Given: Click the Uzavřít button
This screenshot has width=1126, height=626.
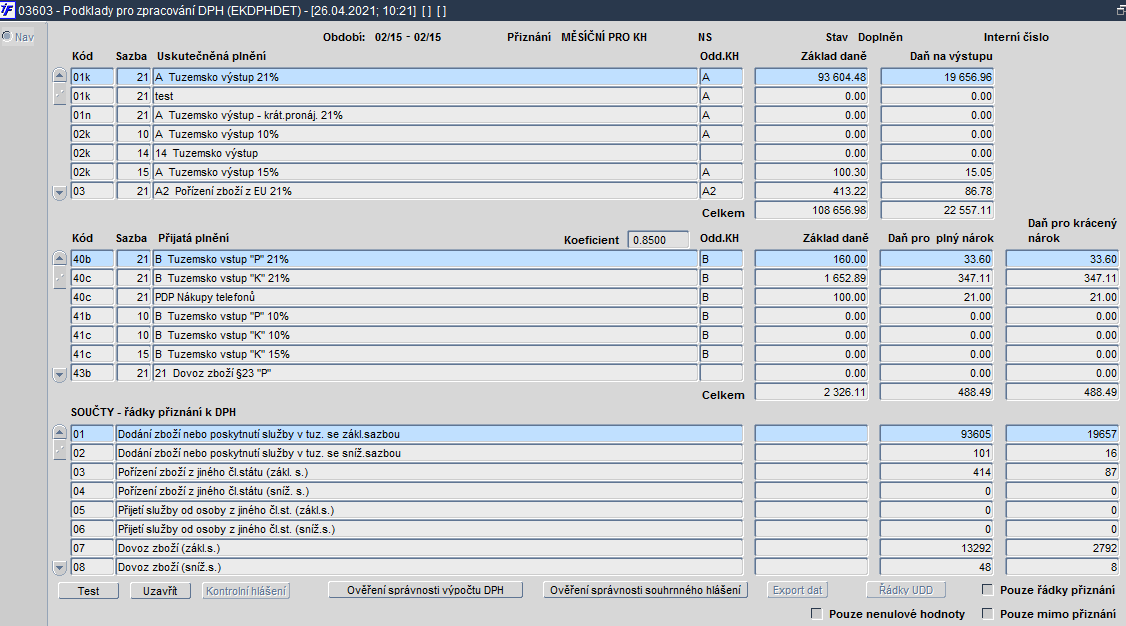Looking at the screenshot, I should pos(160,591).
